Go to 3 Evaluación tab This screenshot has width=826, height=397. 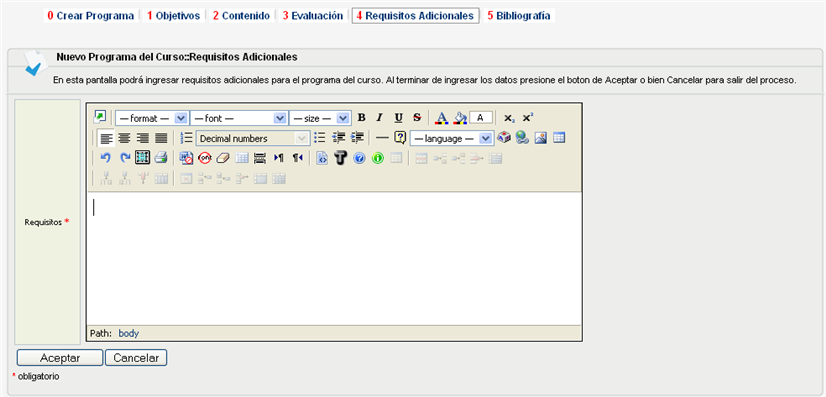pos(312,16)
